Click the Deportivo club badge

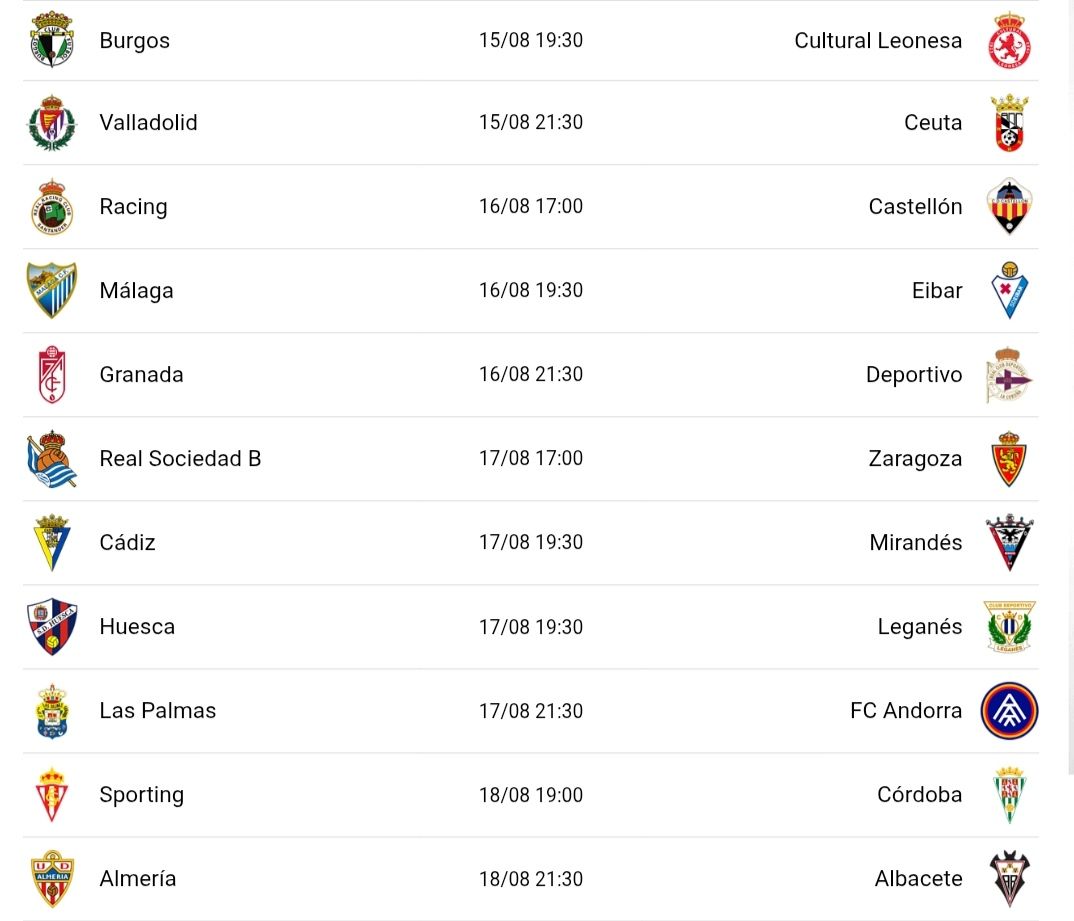coord(1010,375)
